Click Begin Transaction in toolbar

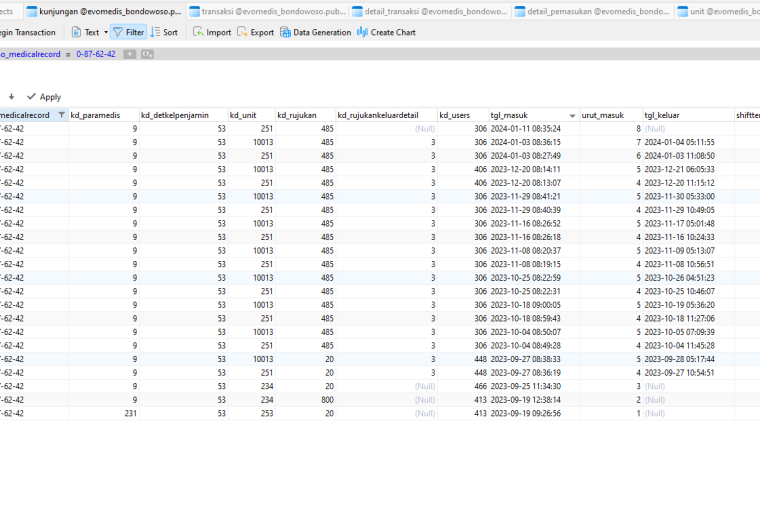pos(28,32)
